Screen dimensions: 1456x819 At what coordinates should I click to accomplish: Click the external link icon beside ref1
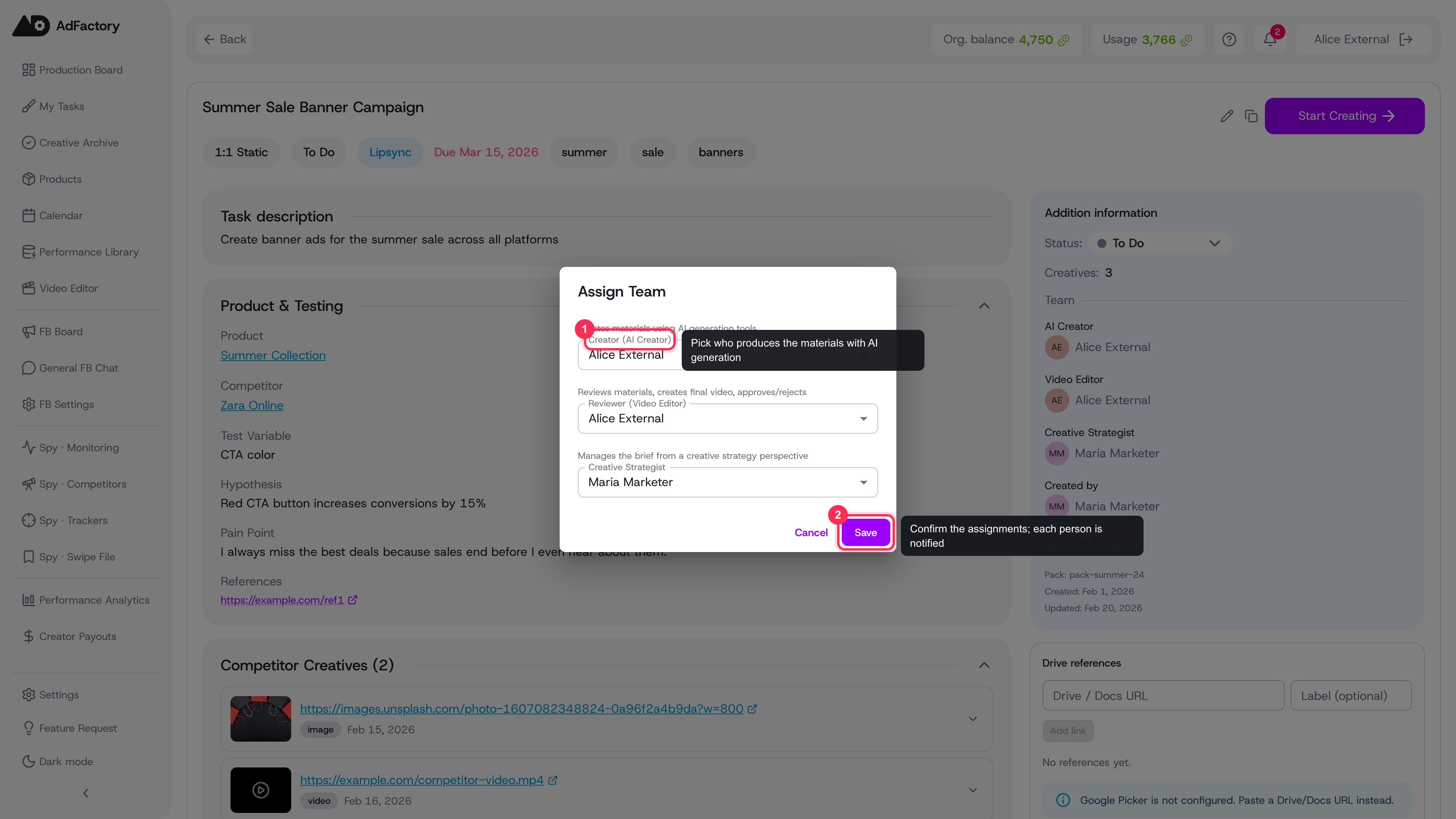point(353,600)
